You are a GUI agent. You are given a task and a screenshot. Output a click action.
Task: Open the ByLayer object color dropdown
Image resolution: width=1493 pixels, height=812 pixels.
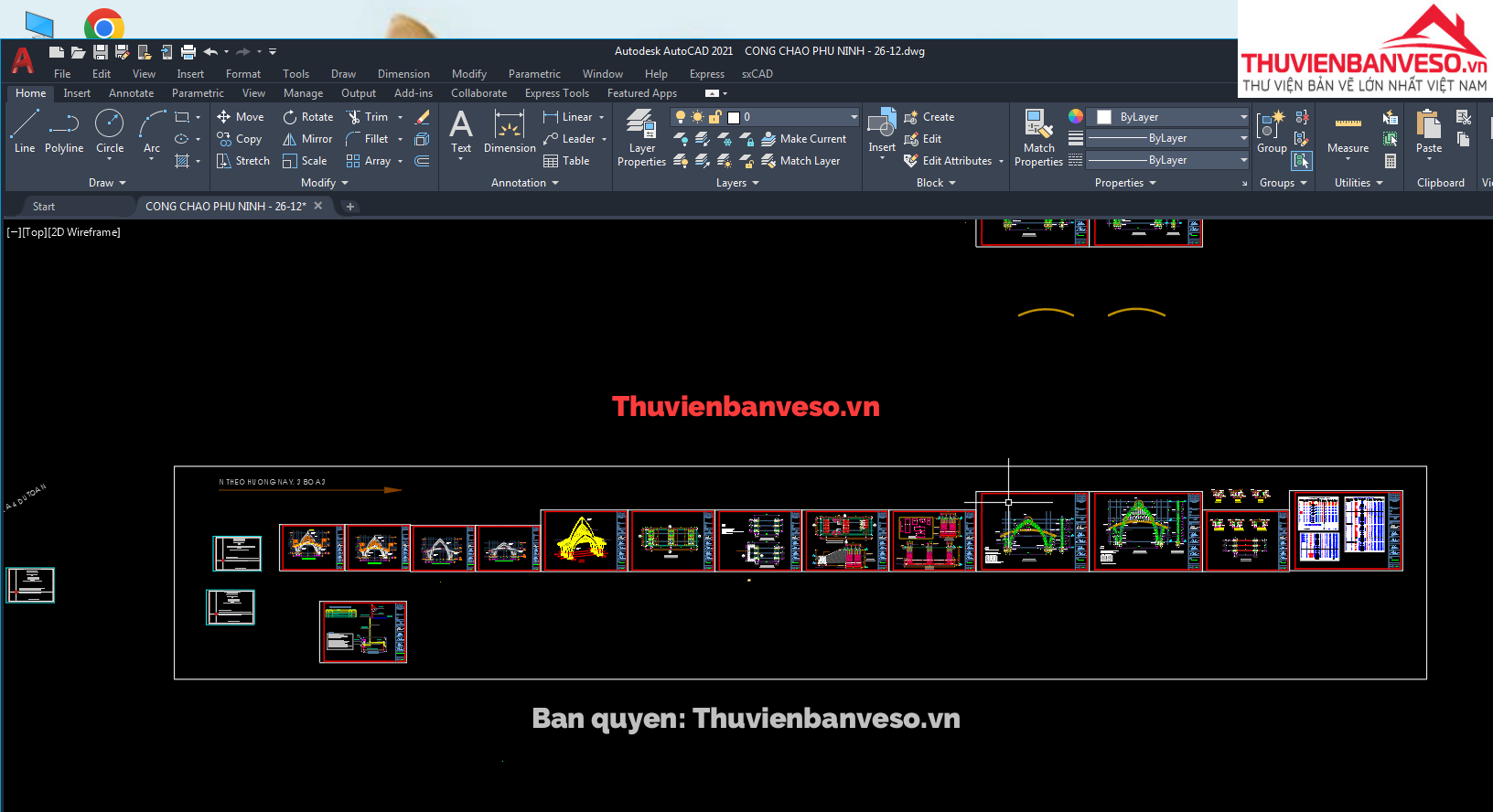tap(1243, 117)
